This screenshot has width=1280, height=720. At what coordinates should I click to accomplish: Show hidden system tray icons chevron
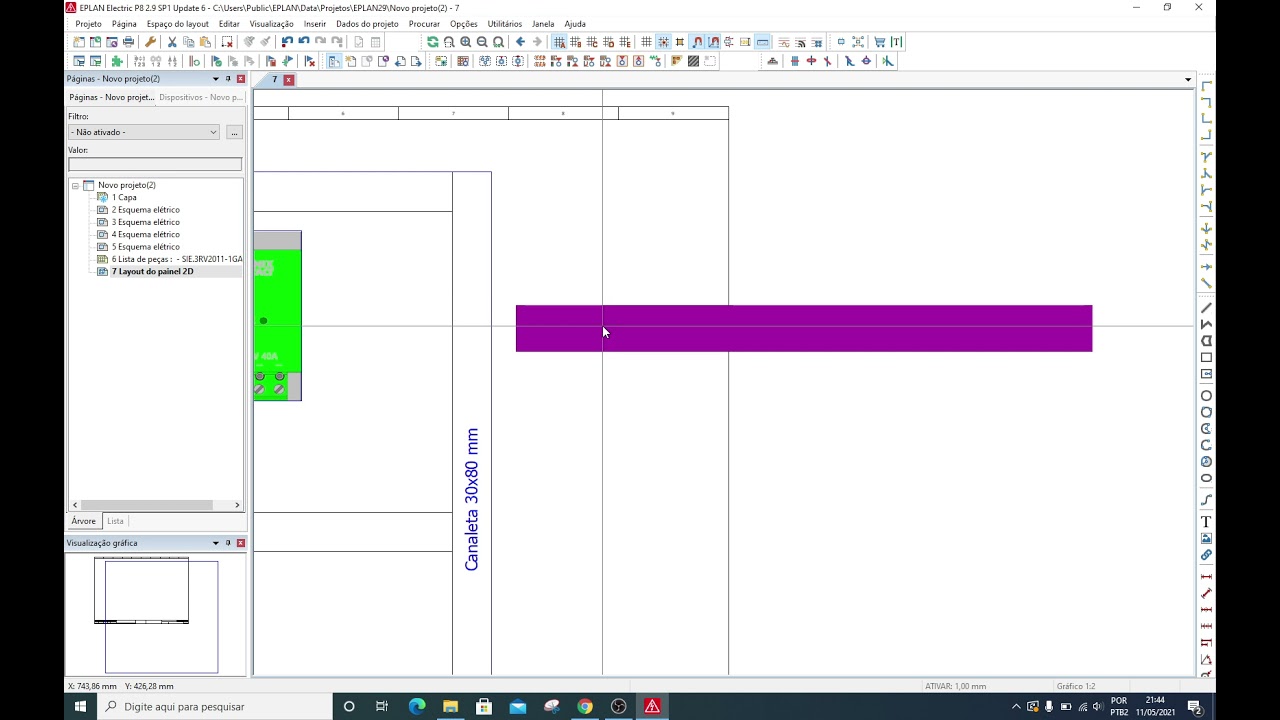click(1016, 707)
